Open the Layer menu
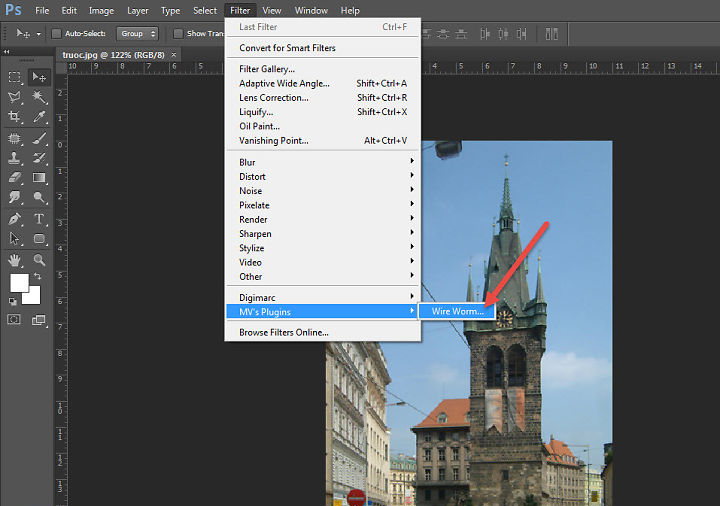This screenshot has height=506, width=720. (138, 10)
